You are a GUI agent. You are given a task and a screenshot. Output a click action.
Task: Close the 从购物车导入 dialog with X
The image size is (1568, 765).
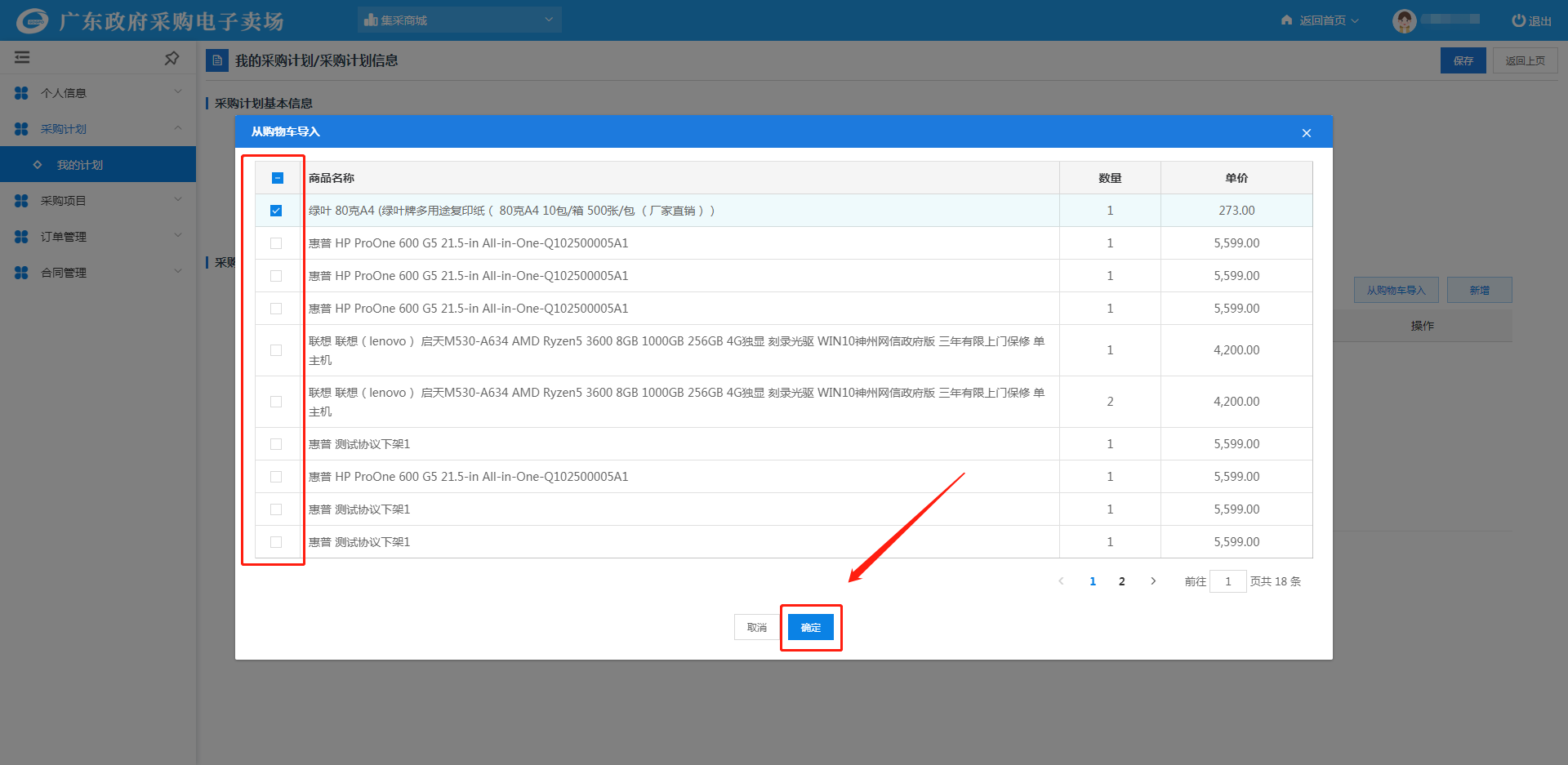[1306, 133]
